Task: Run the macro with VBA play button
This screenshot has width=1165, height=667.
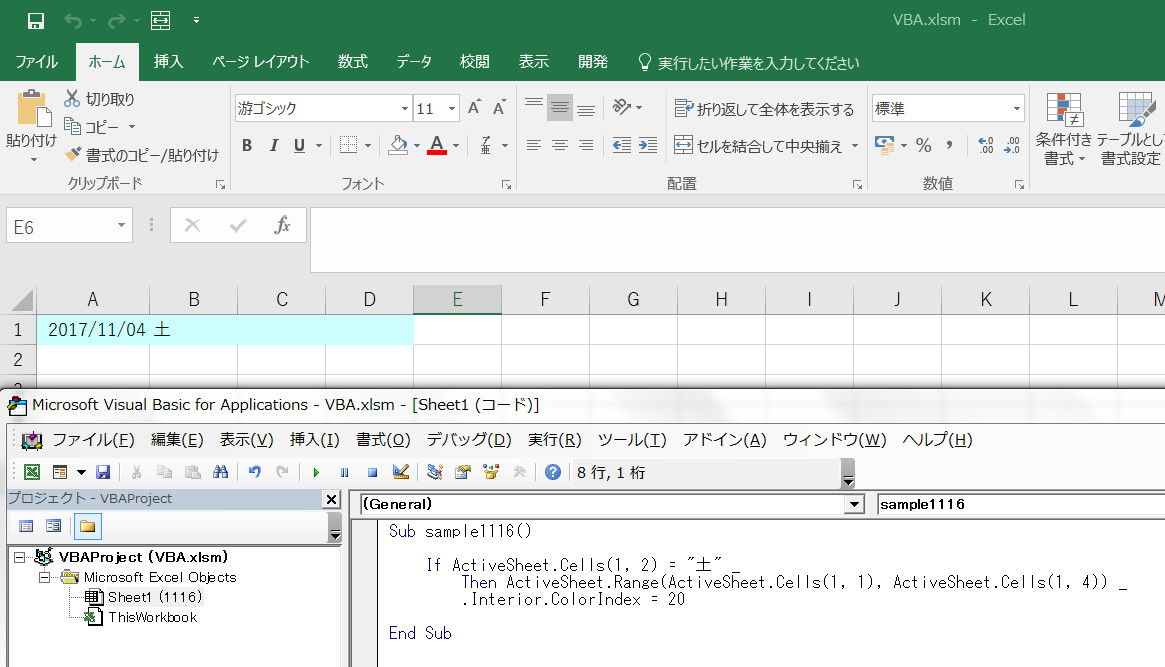Action: tap(316, 472)
